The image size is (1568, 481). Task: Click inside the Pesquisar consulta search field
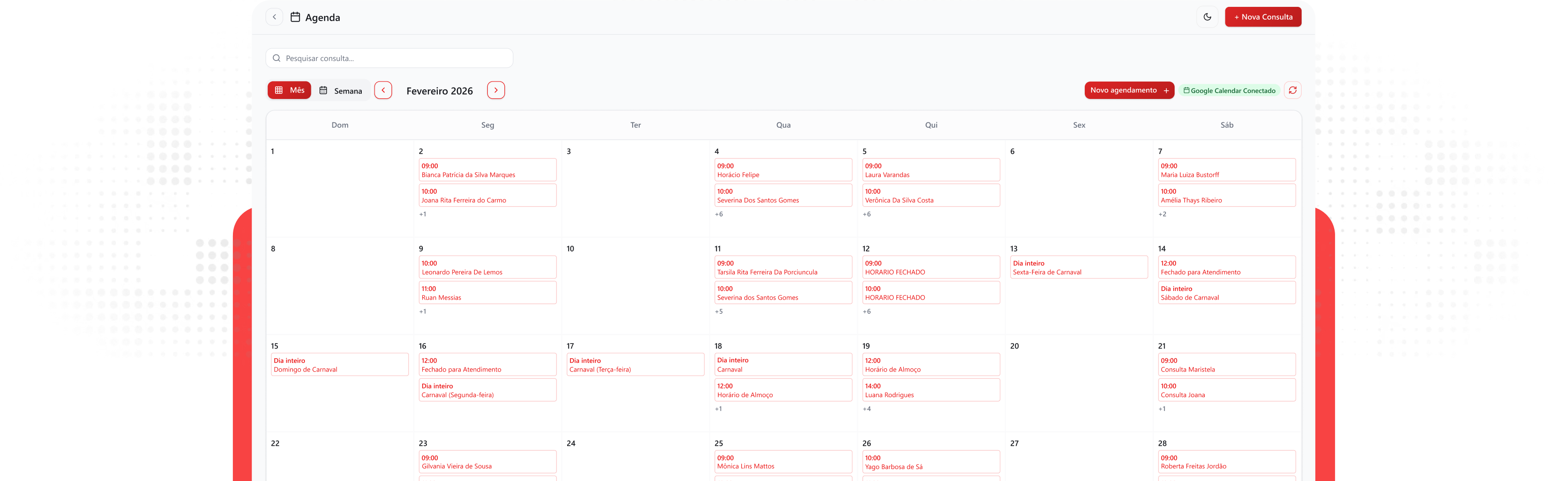tap(389, 58)
